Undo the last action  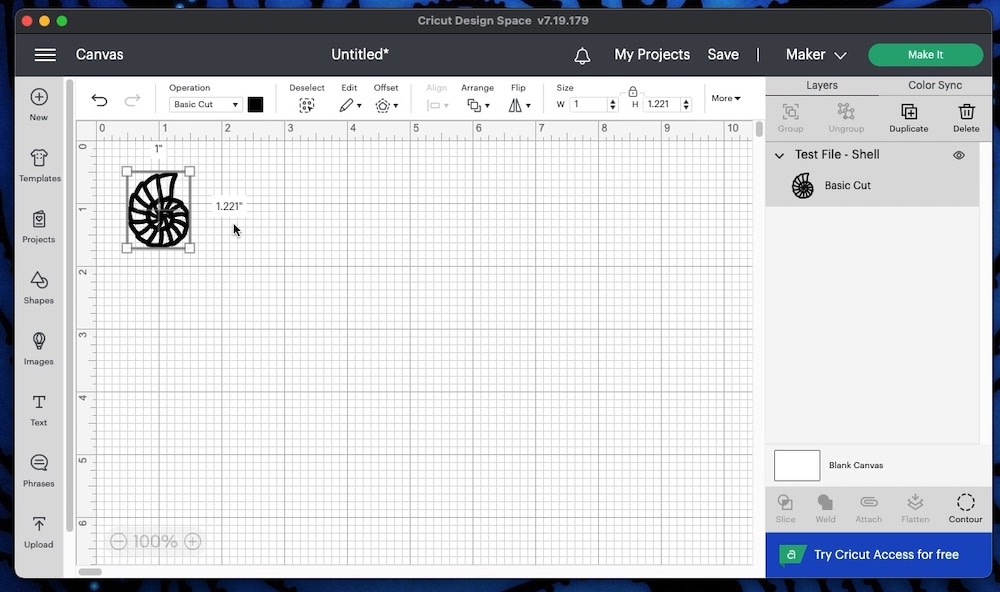(x=99, y=100)
